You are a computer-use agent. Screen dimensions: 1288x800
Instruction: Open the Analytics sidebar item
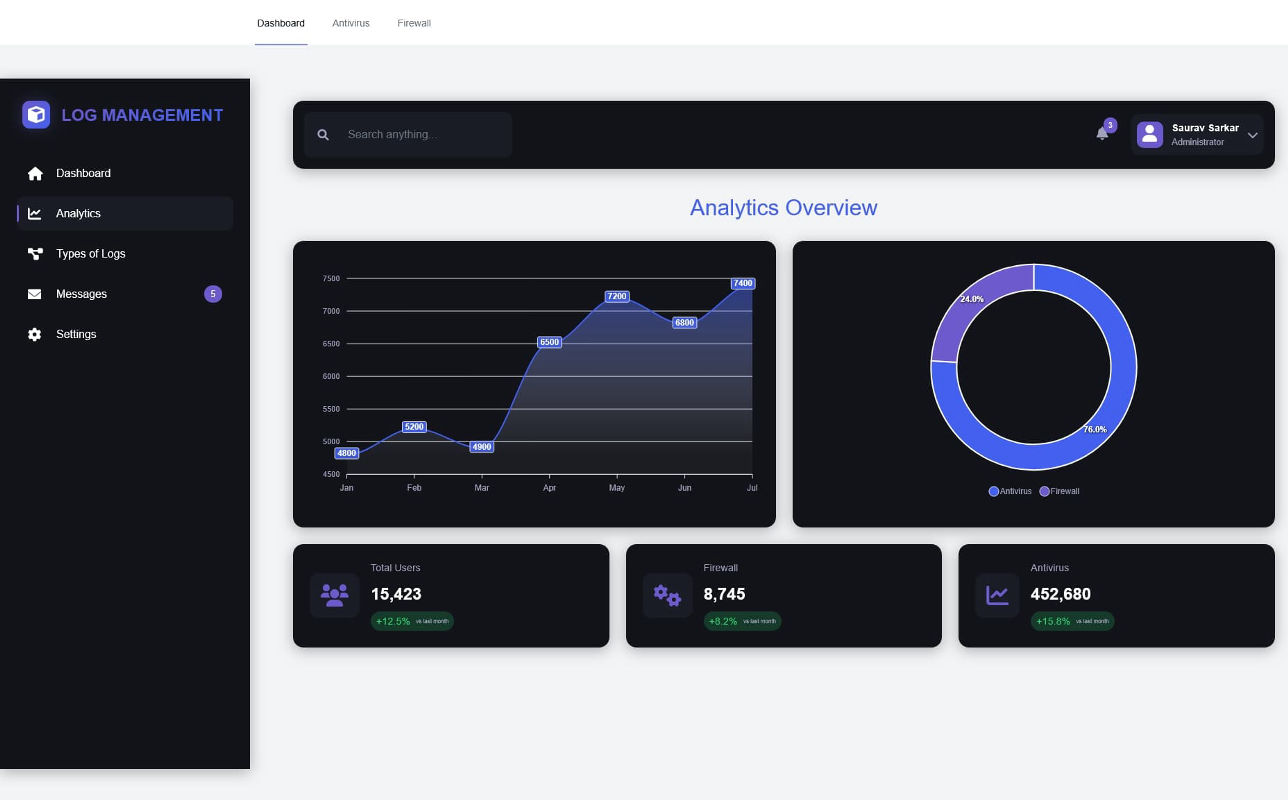[78, 214]
